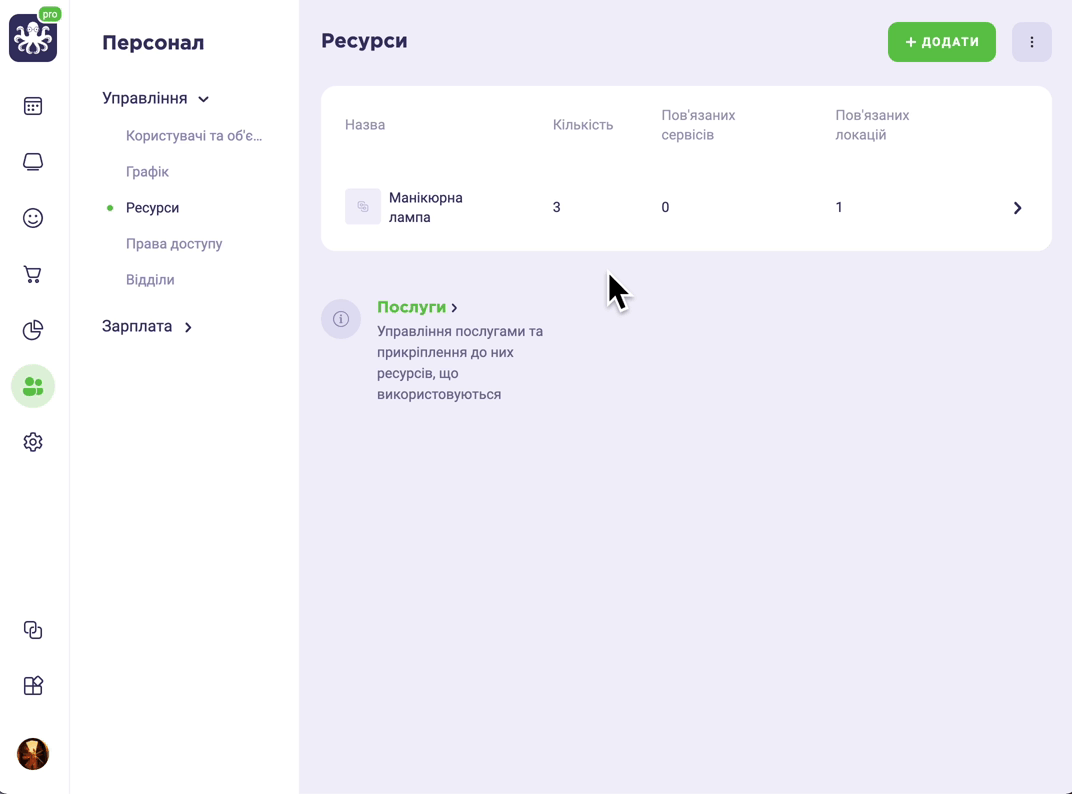Click the Управління section heading
The width and height of the screenshot is (1072, 794).
(145, 98)
